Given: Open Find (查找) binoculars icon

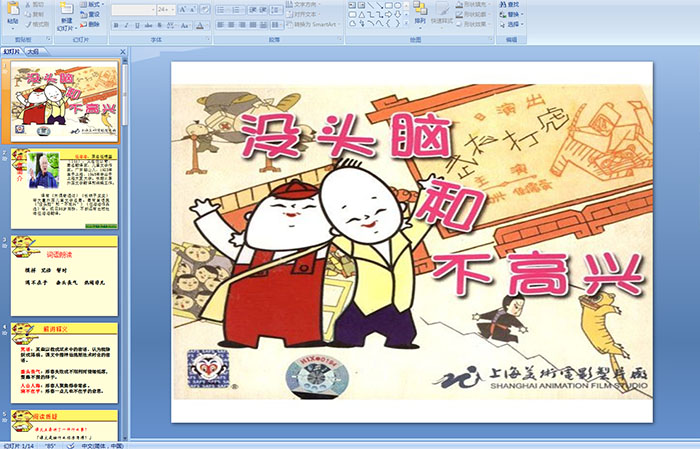Looking at the screenshot, I should tap(503, 4).
